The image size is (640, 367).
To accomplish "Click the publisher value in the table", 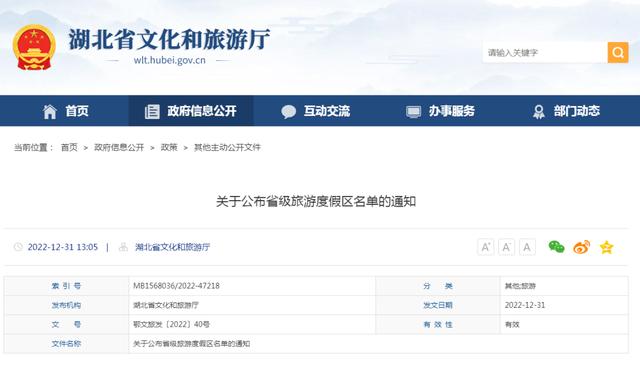I will tap(166, 305).
